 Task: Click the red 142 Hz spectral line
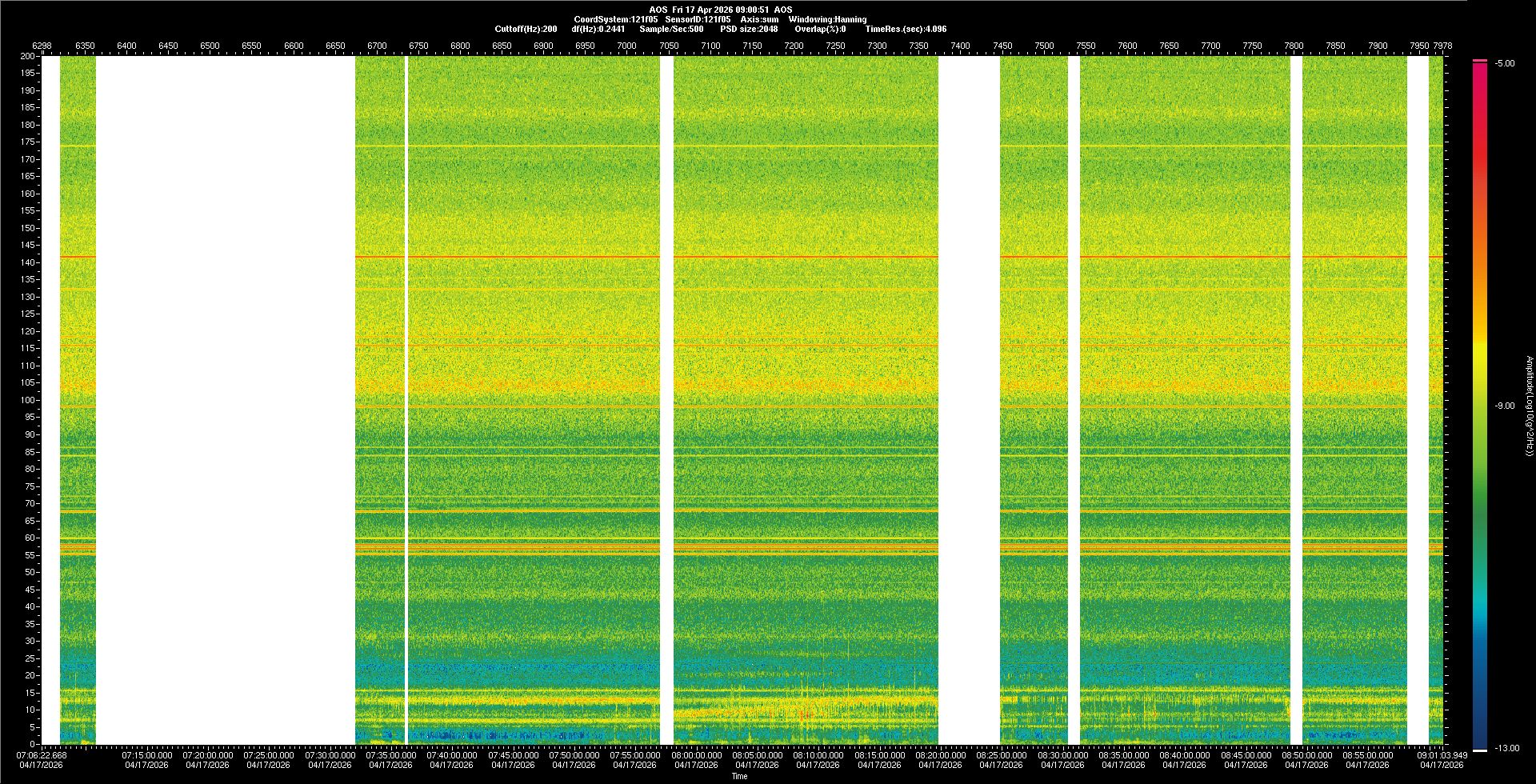click(512, 257)
